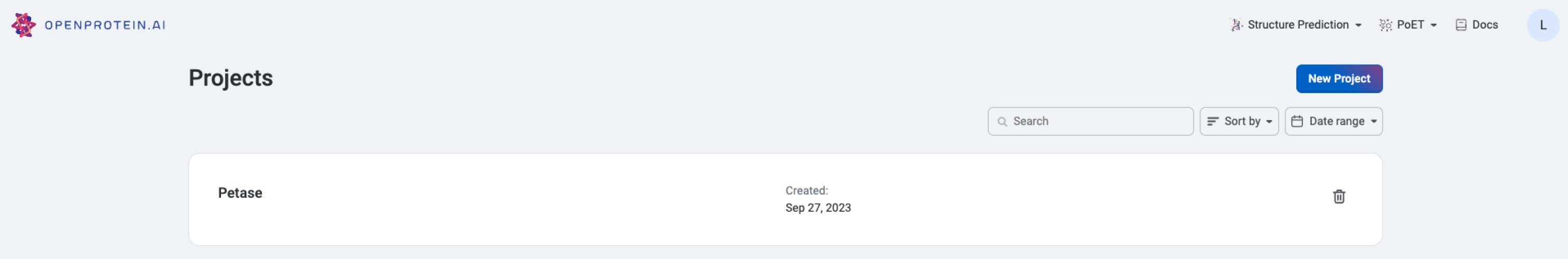1568x259 pixels.
Task: Click the OpenProtein.AI logo icon
Action: [23, 25]
